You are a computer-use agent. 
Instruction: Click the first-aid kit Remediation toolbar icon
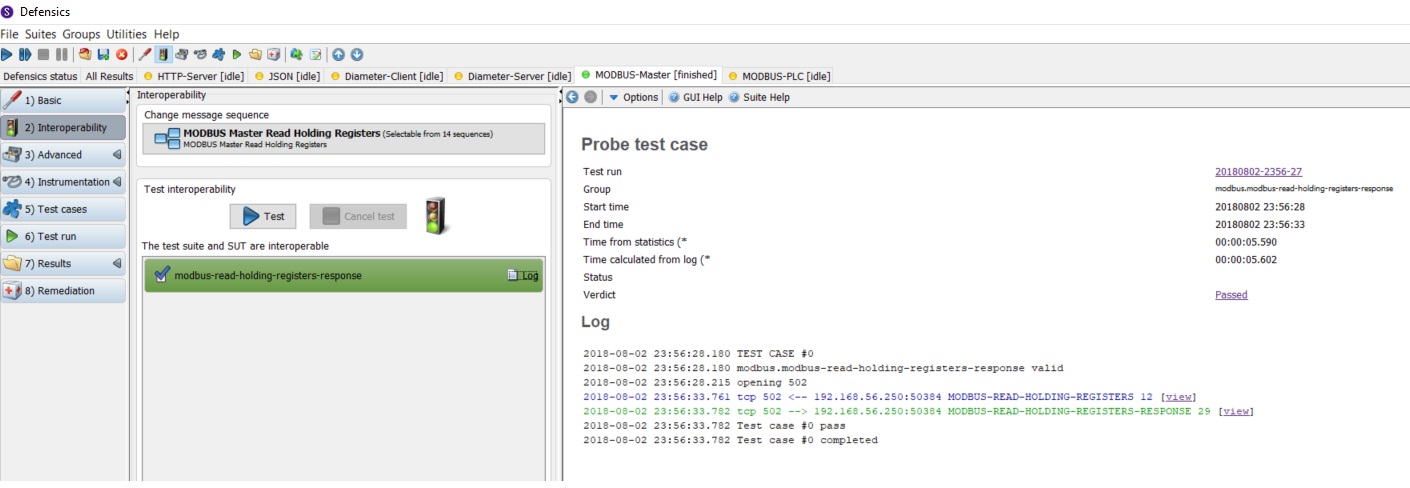click(x=273, y=54)
